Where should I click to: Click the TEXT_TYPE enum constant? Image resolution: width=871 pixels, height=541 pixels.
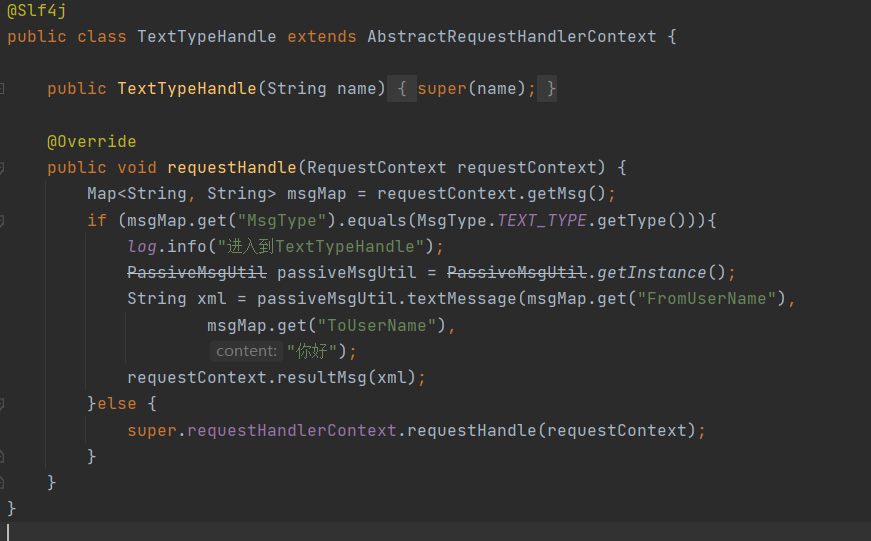(x=542, y=221)
